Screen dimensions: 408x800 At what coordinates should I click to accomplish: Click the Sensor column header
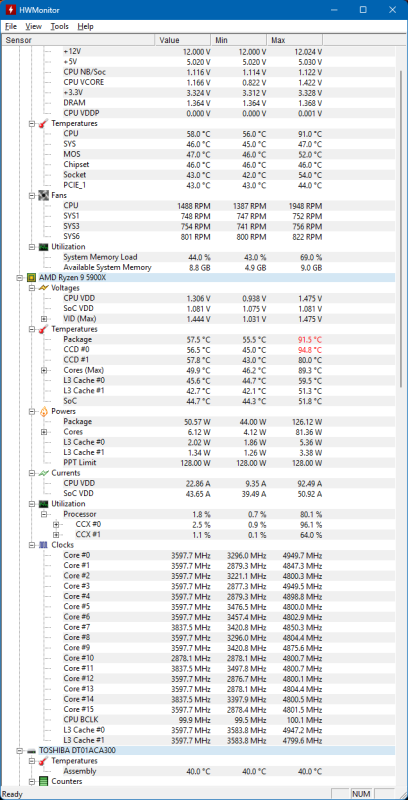78,40
